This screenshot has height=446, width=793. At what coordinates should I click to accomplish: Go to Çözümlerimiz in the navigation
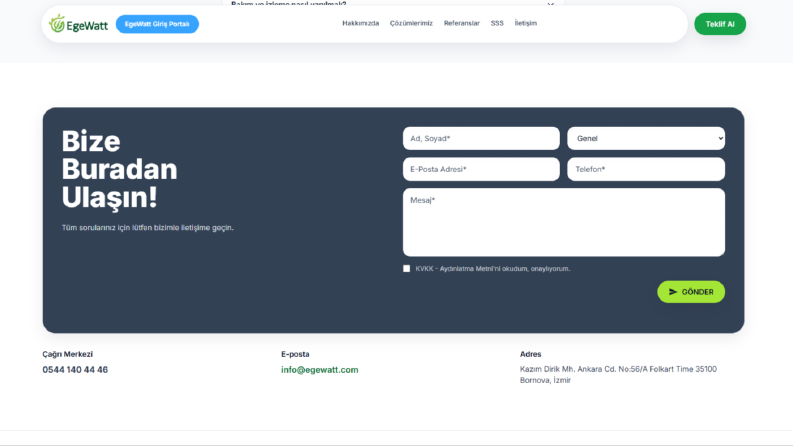411,23
